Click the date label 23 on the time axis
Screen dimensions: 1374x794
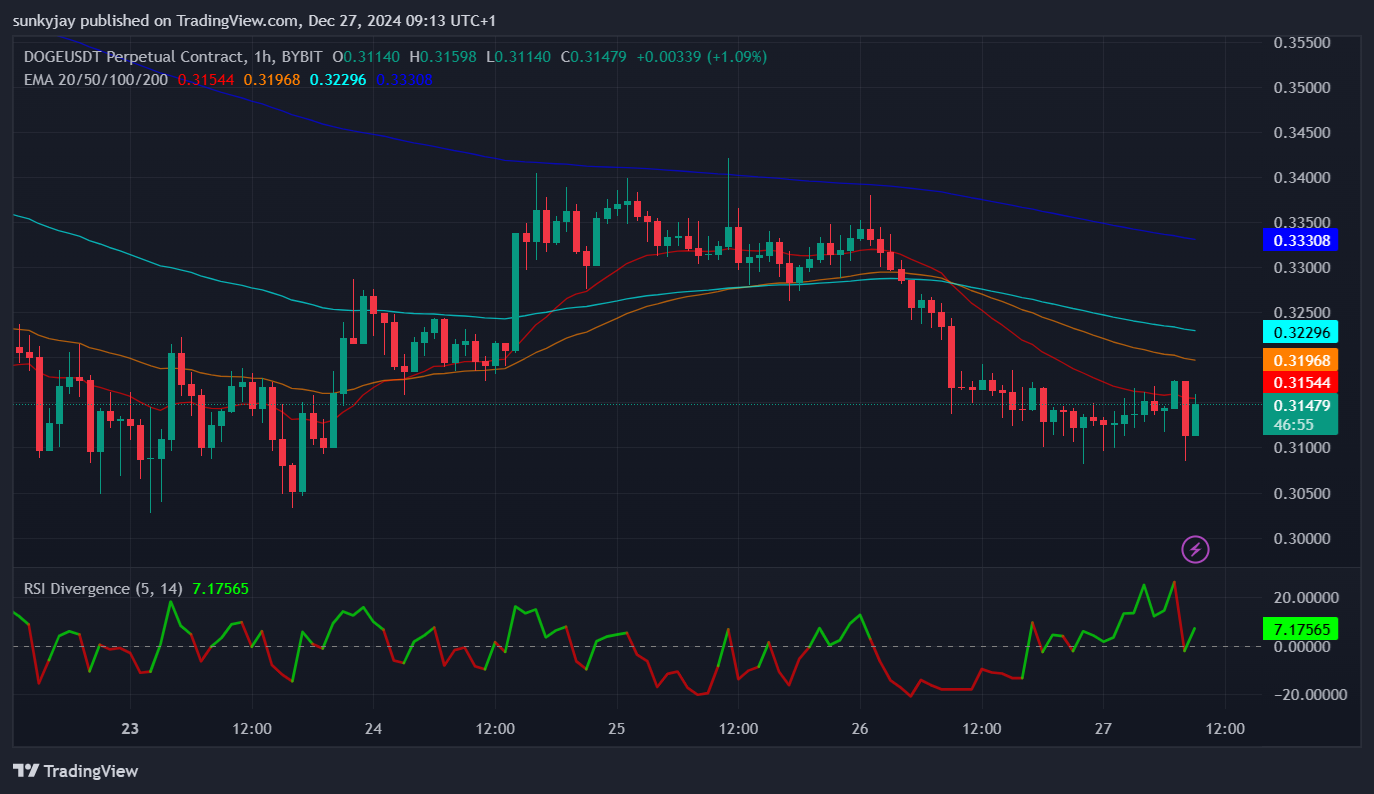pos(130,729)
